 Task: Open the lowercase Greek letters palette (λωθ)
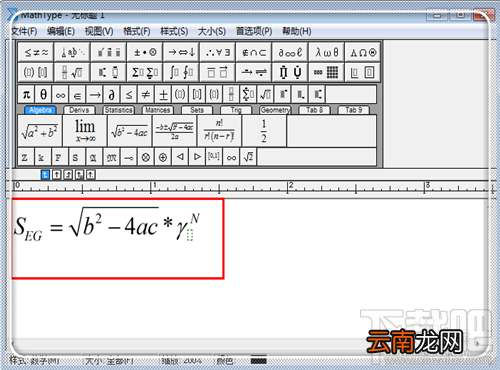(327, 52)
